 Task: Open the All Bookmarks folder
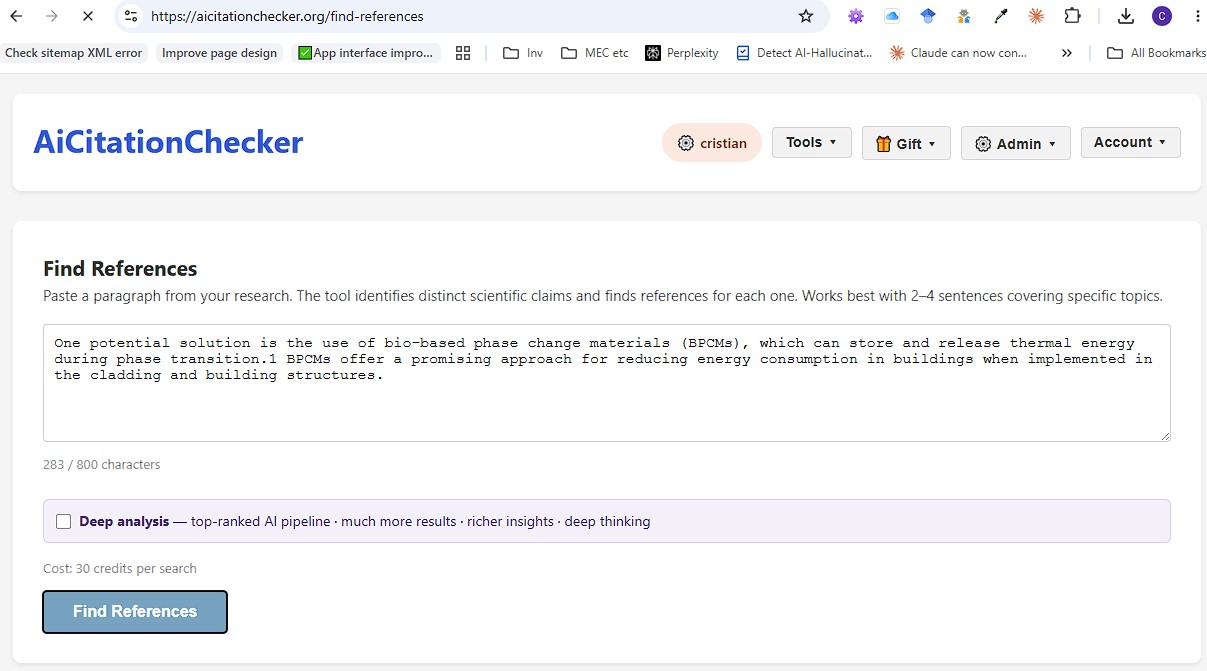(1156, 53)
